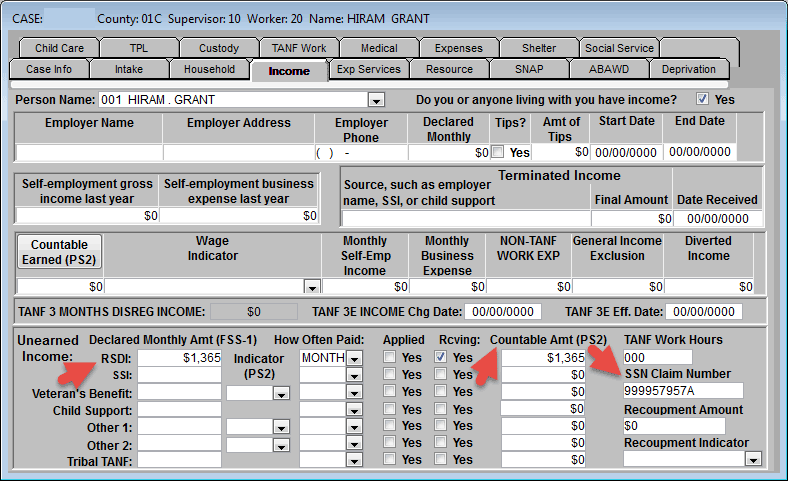Check the RSDI Applied Yes checkbox
788x481 pixels.
pyautogui.click(x=389, y=357)
